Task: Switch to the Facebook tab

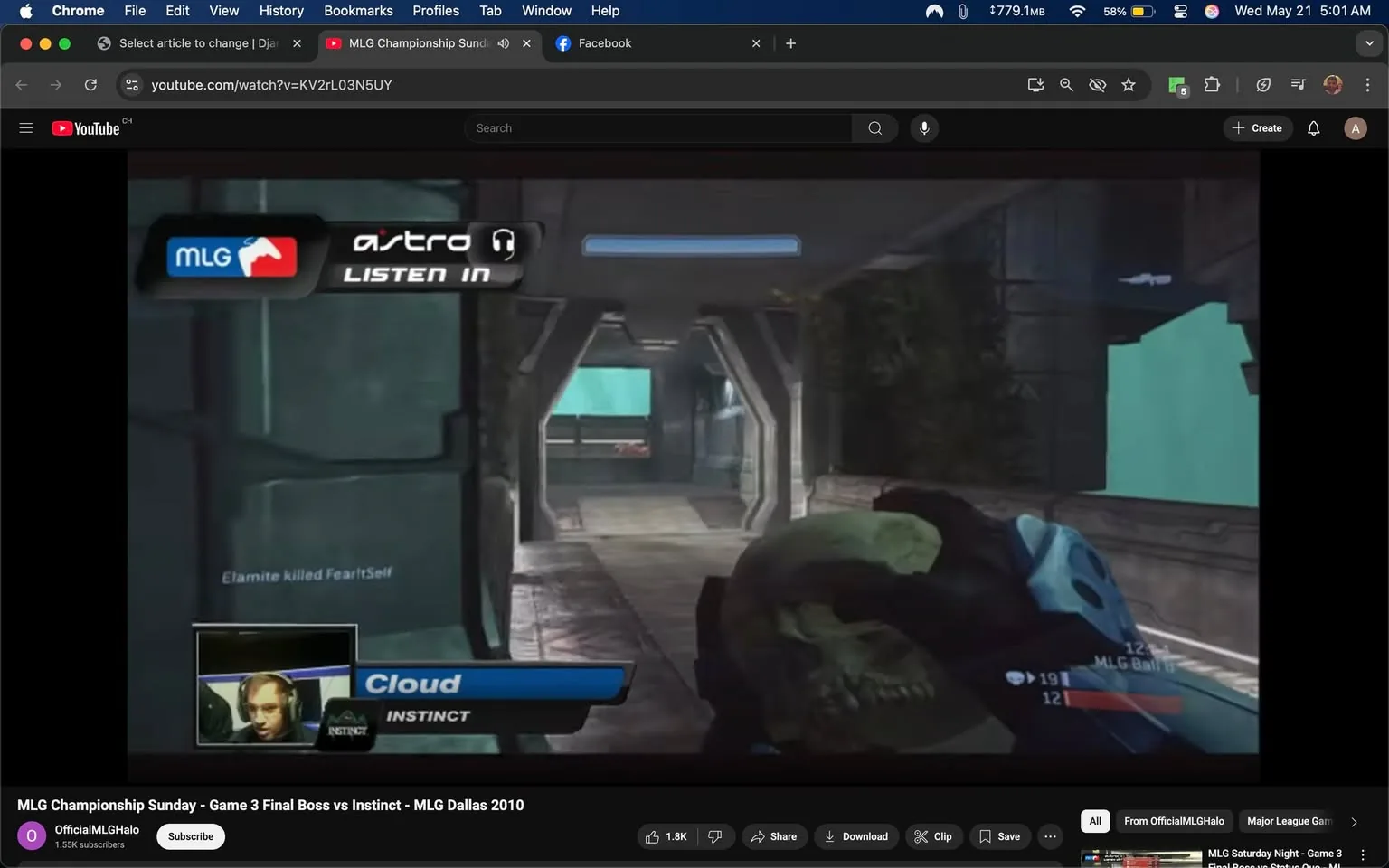Action: (606, 42)
